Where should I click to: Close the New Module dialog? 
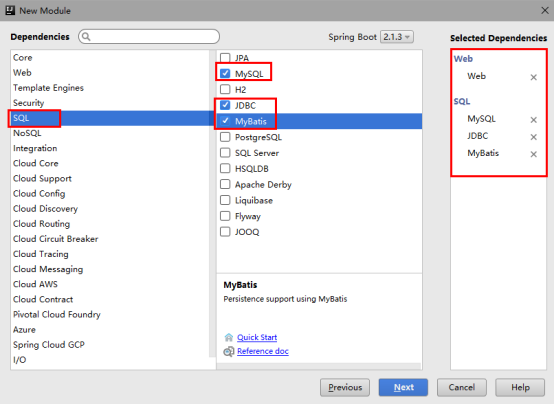[545, 11]
